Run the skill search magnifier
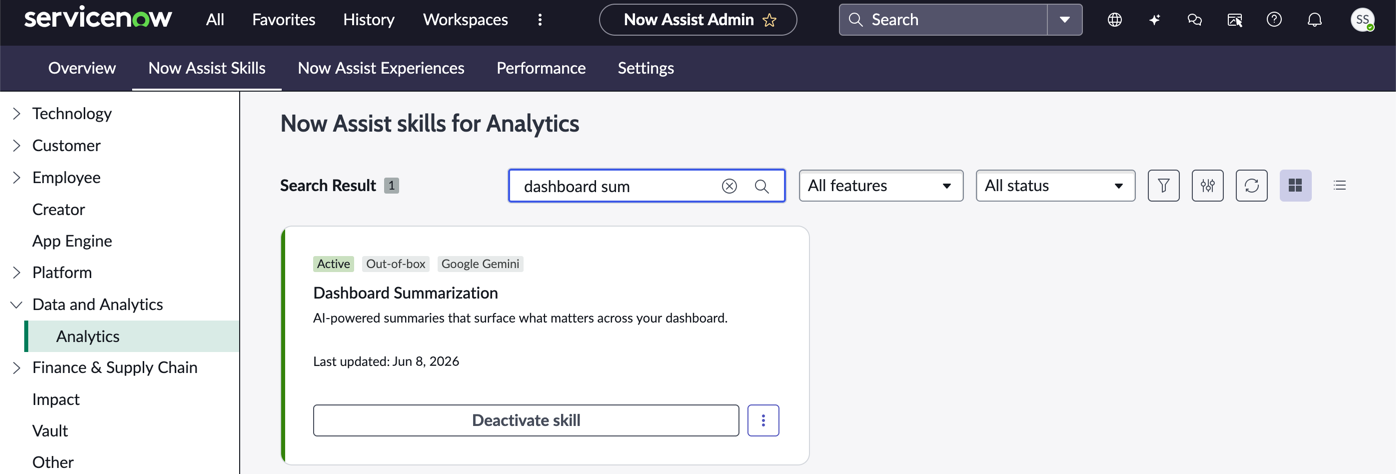Image resolution: width=1396 pixels, height=474 pixels. (x=762, y=186)
